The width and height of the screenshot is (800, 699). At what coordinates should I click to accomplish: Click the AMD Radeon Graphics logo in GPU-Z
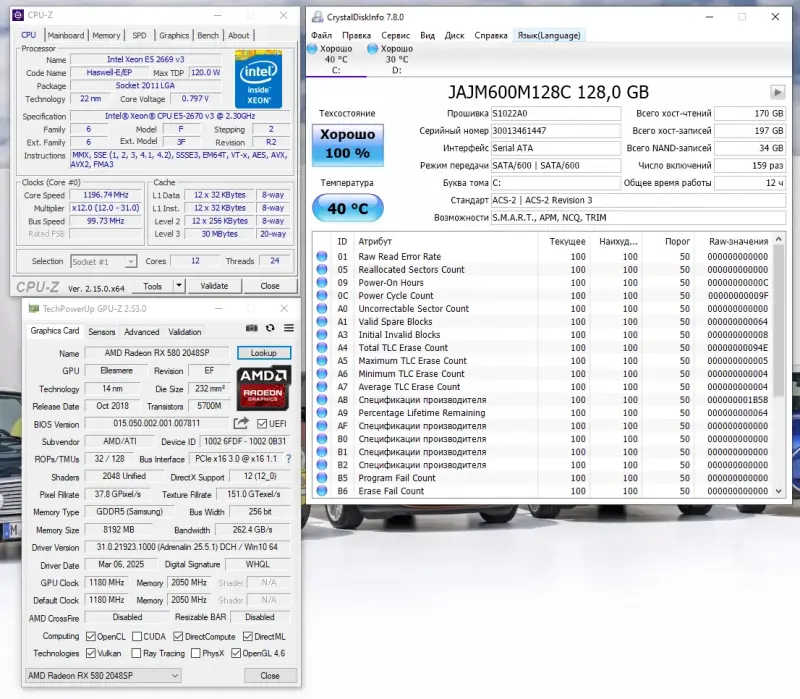[264, 388]
